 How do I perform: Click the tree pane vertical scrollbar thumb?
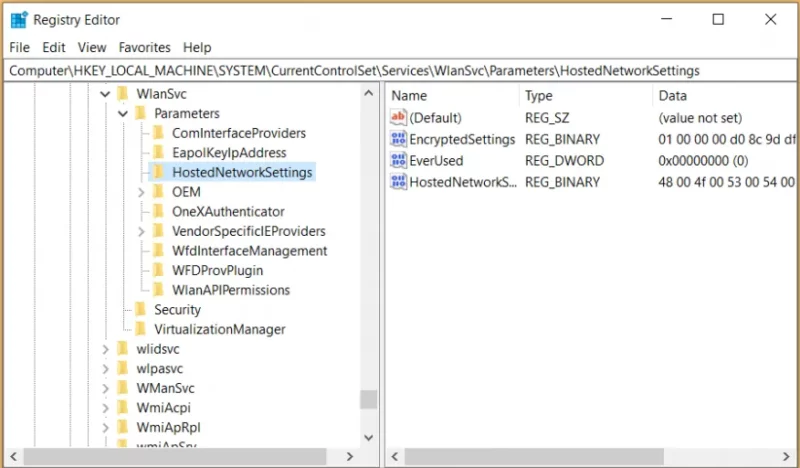[368, 400]
